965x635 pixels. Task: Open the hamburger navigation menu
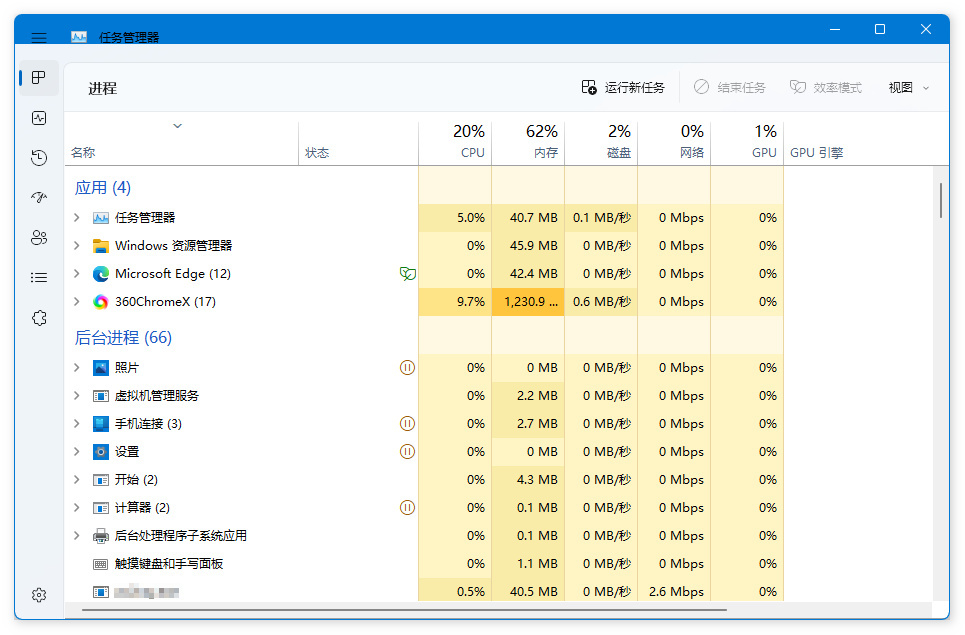pyautogui.click(x=39, y=38)
